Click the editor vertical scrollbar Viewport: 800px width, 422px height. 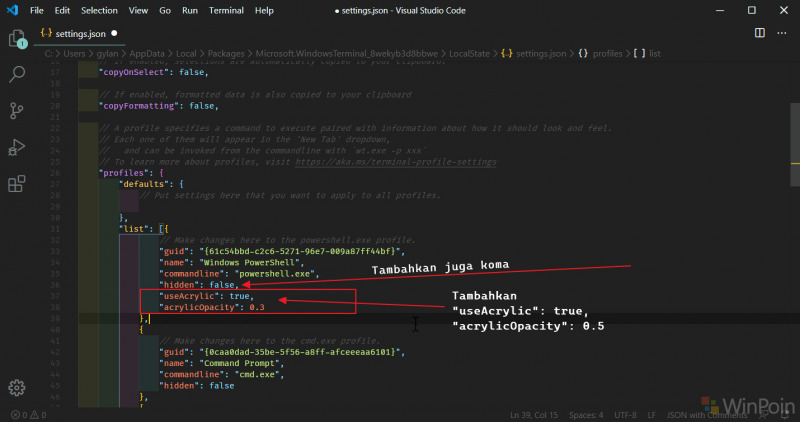pyautogui.click(x=794, y=144)
